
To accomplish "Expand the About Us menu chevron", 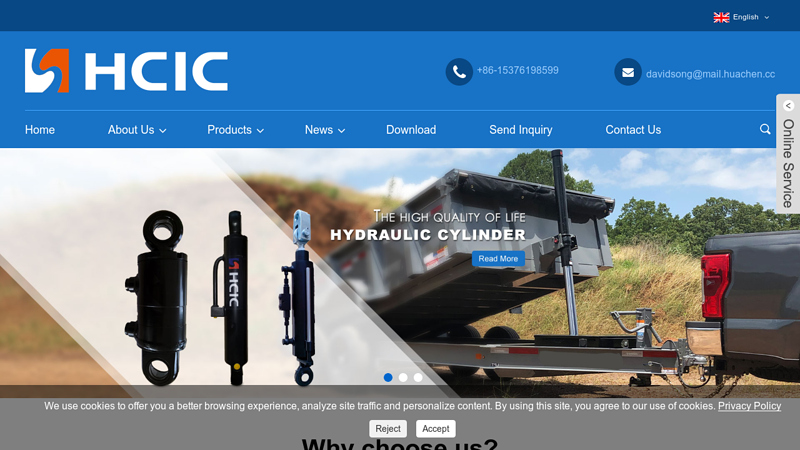I will tap(163, 131).
